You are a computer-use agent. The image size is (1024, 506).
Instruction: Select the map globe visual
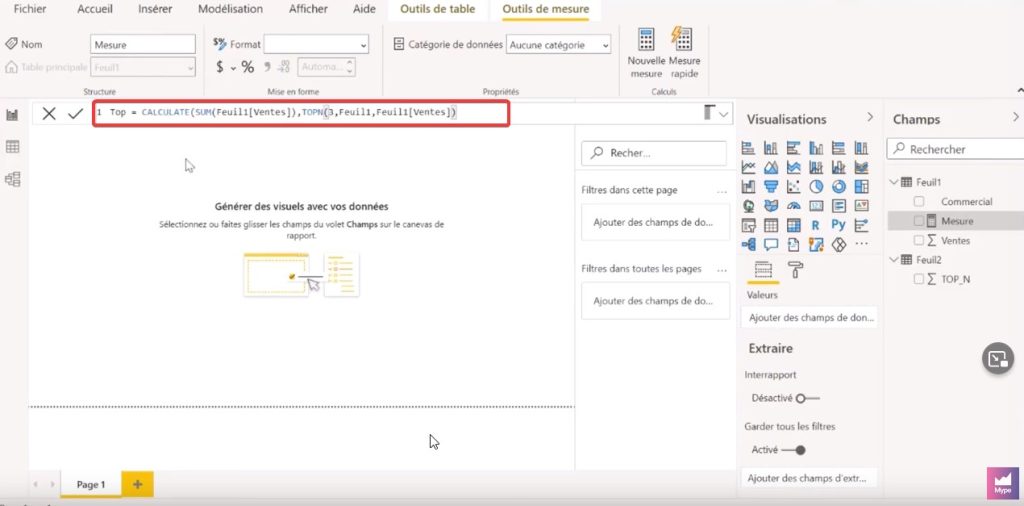(x=748, y=206)
